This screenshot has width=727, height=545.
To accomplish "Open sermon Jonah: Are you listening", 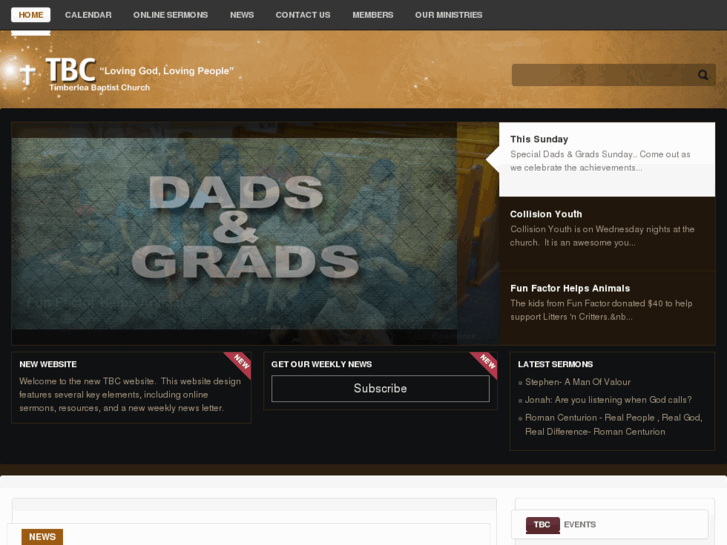I will click(608, 400).
